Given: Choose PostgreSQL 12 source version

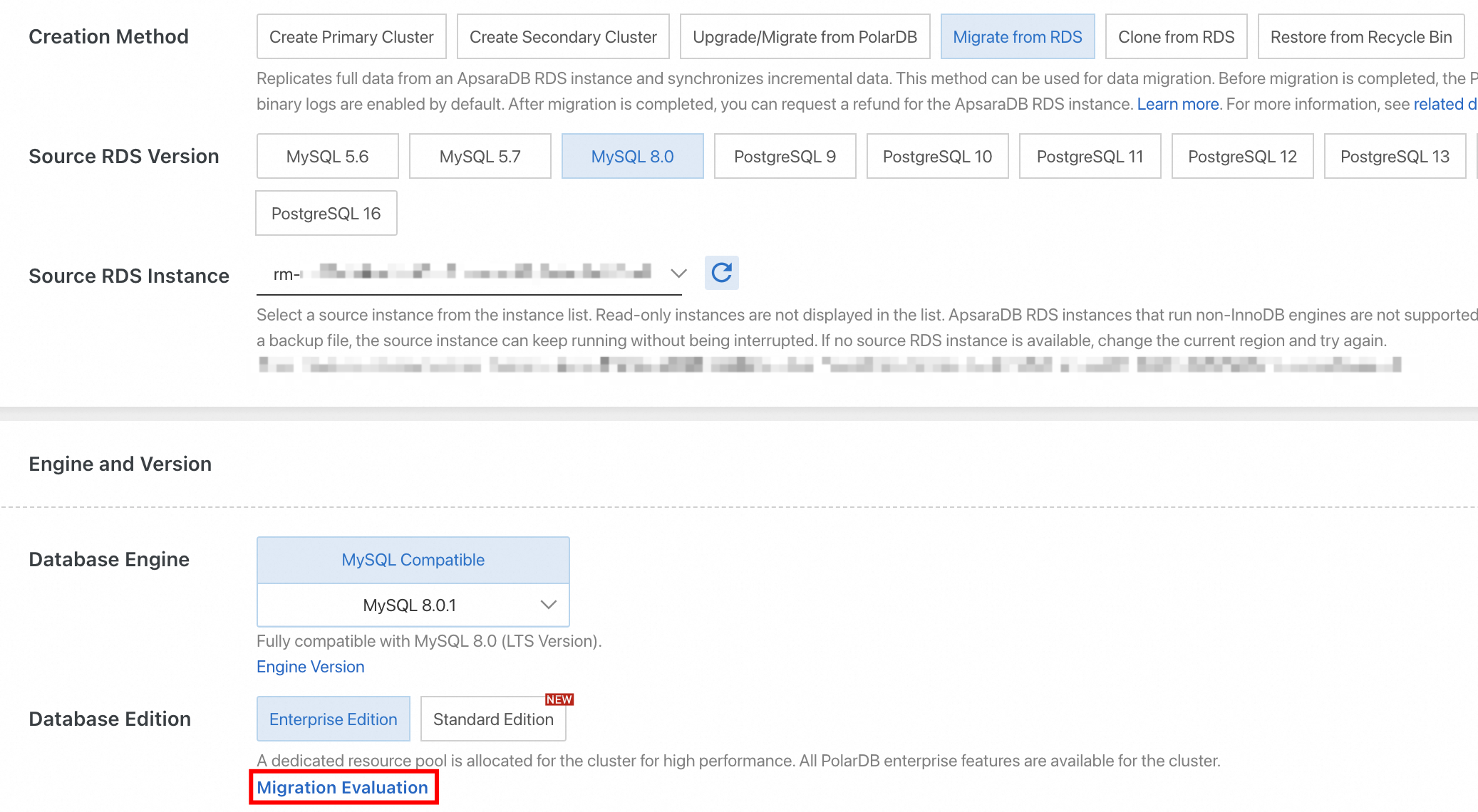Looking at the screenshot, I should [x=1242, y=157].
